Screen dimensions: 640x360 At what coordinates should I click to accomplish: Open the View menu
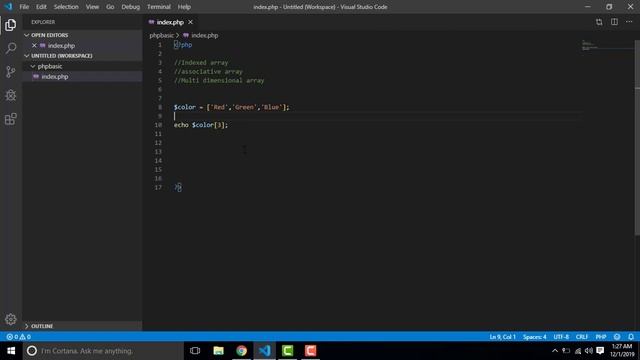(x=92, y=7)
